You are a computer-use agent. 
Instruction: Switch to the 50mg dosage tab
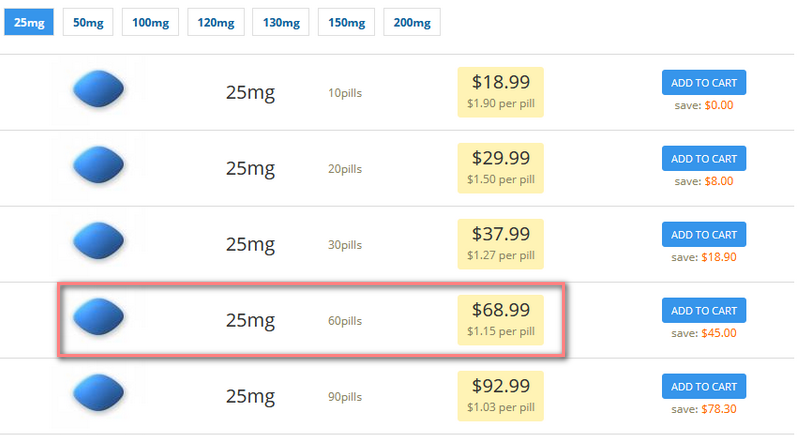point(88,22)
